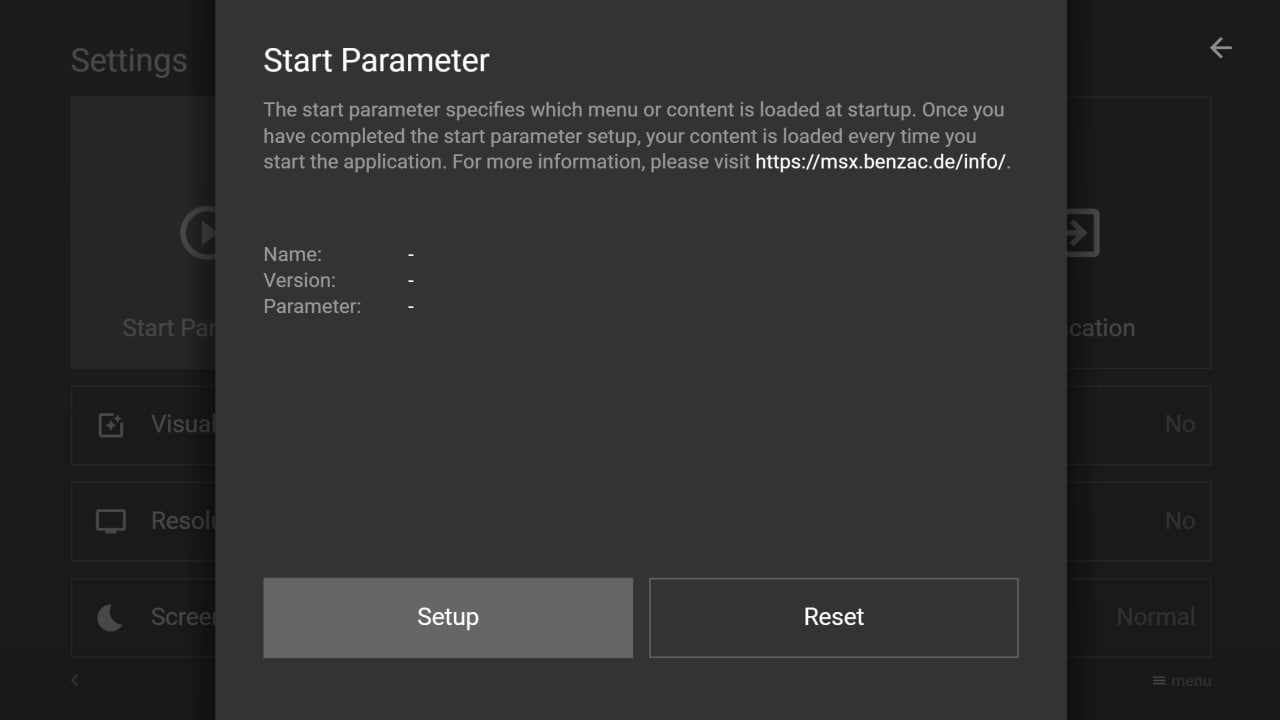Click the Name field label
The image size is (1280, 720).
(x=292, y=255)
